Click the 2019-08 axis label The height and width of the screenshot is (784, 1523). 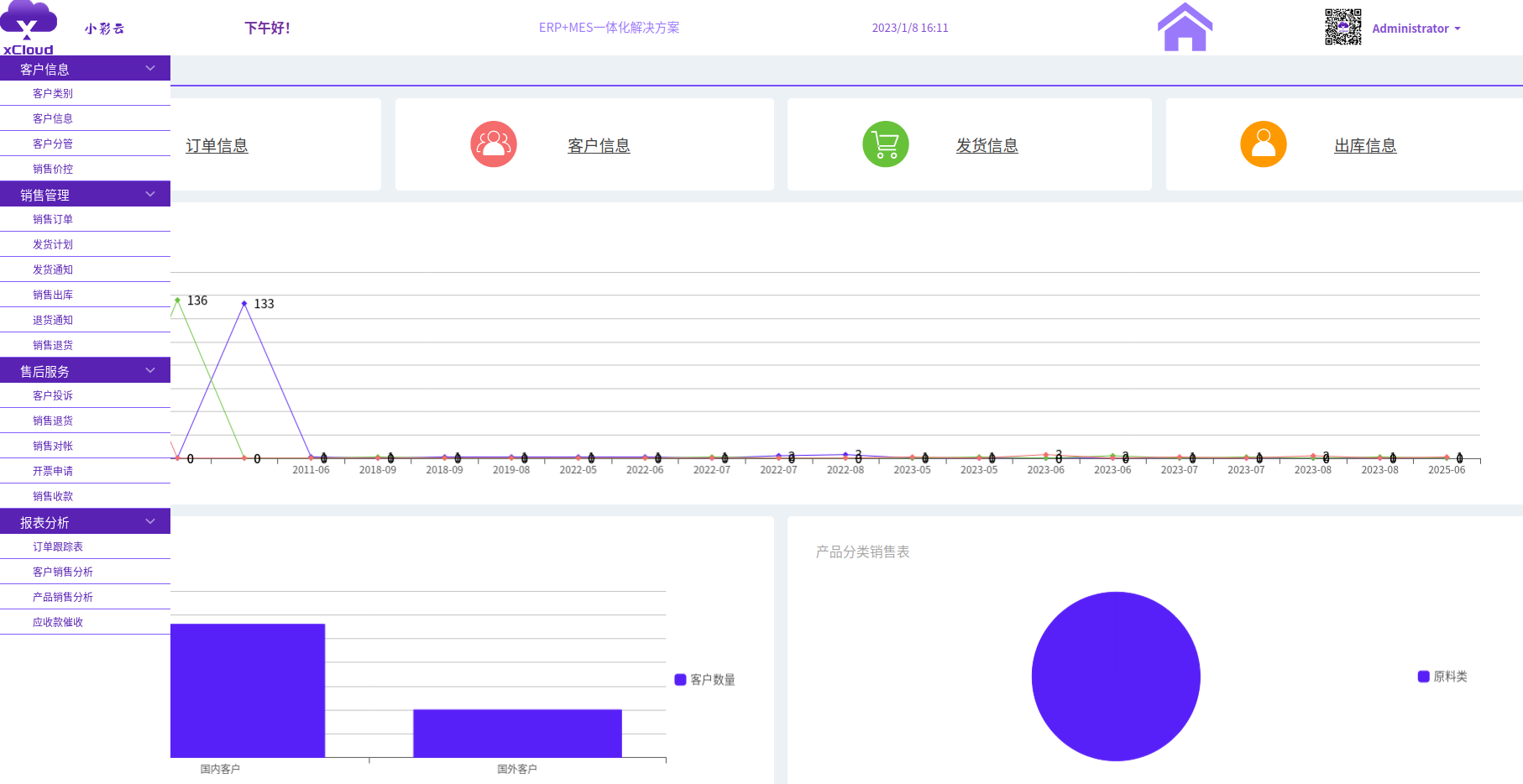[x=511, y=470]
